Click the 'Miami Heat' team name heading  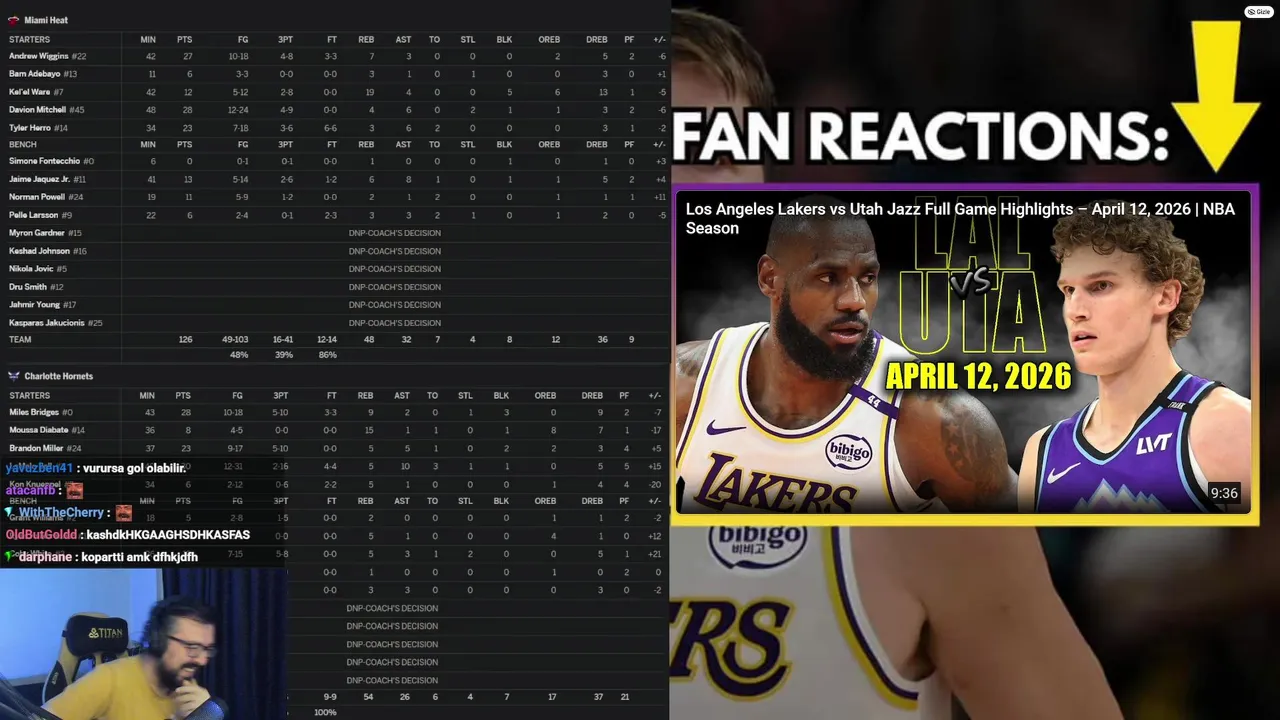pos(46,20)
